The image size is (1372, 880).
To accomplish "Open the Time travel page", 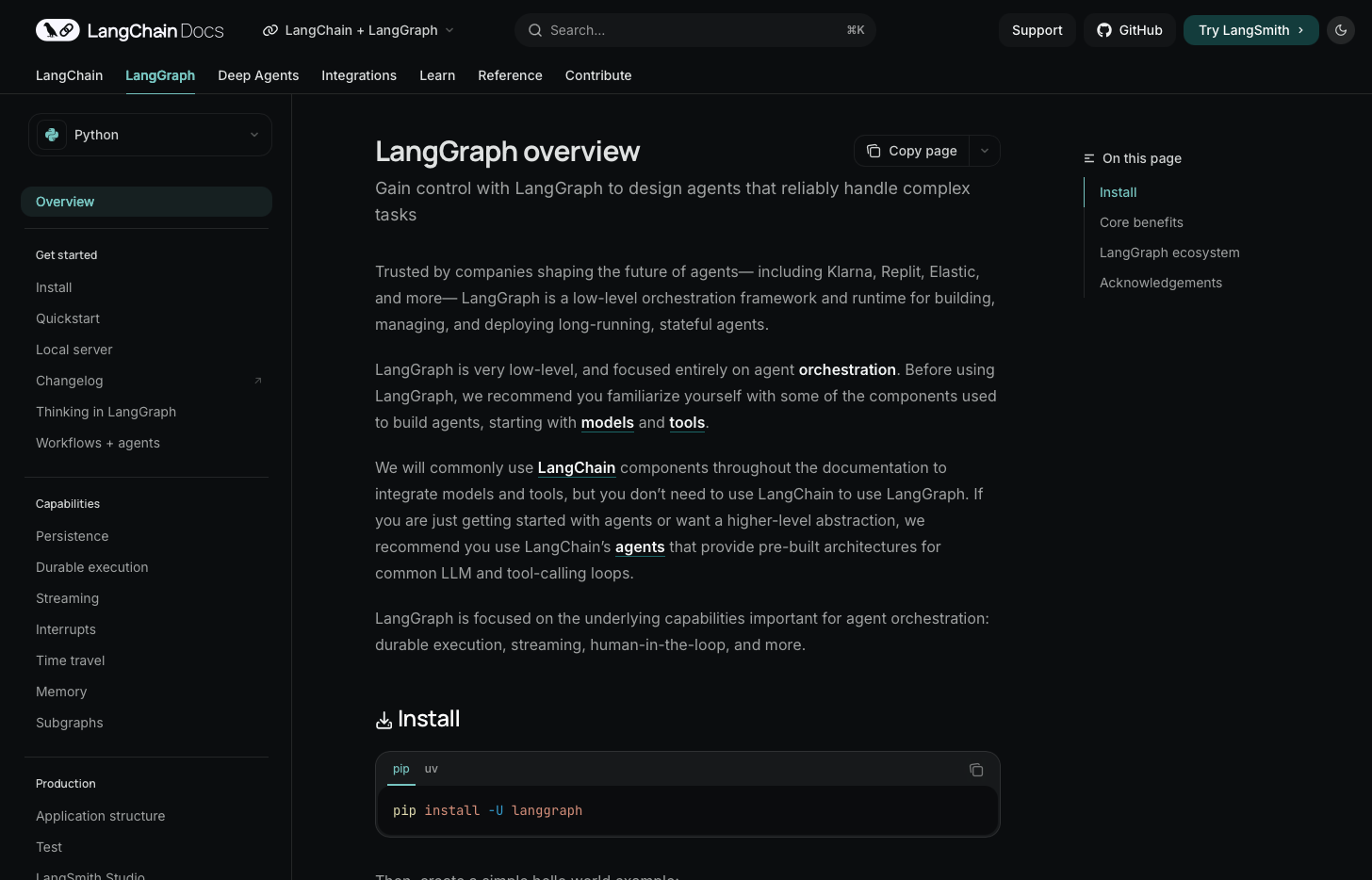I will click(x=71, y=660).
